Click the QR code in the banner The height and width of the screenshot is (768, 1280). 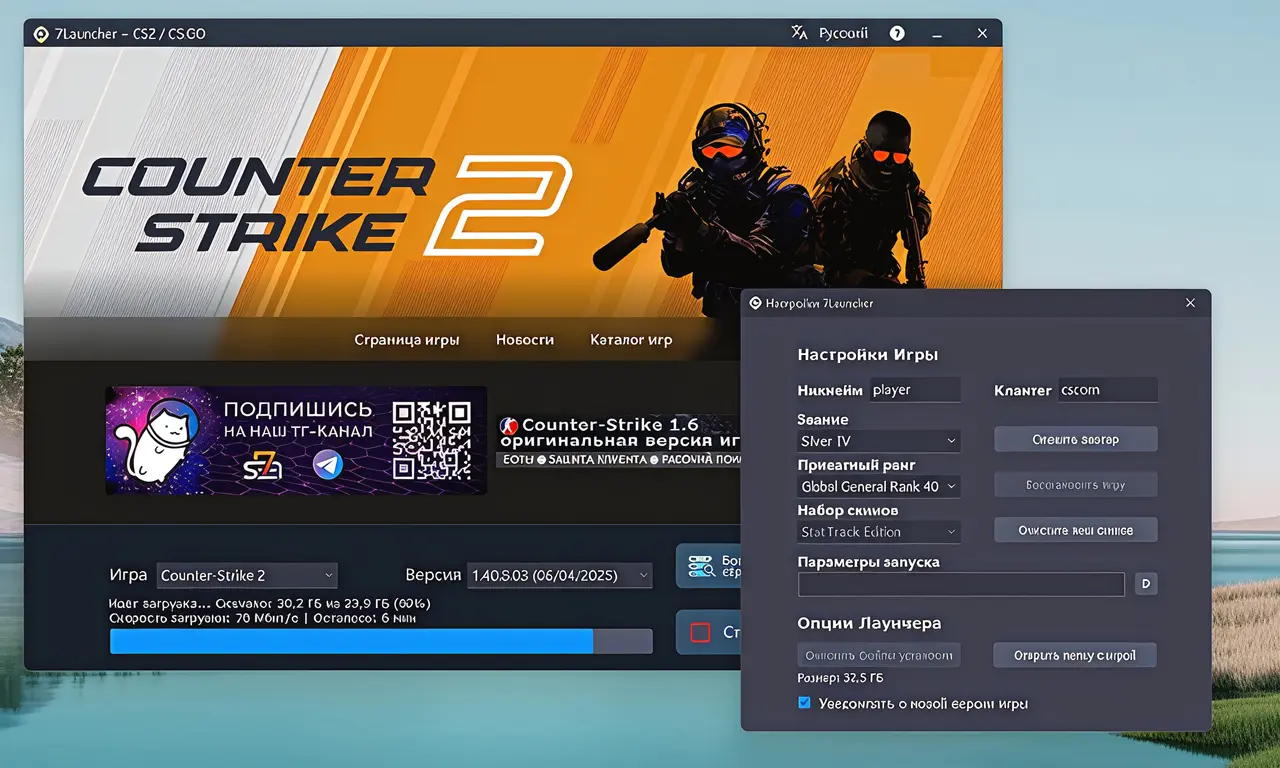[431, 440]
